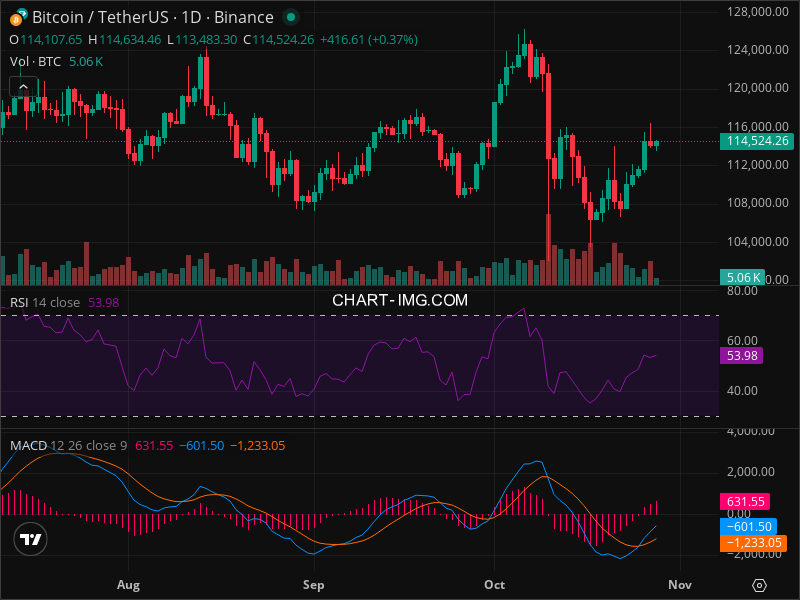
Task: Click the Sep marker on time axis
Action: click(314, 583)
